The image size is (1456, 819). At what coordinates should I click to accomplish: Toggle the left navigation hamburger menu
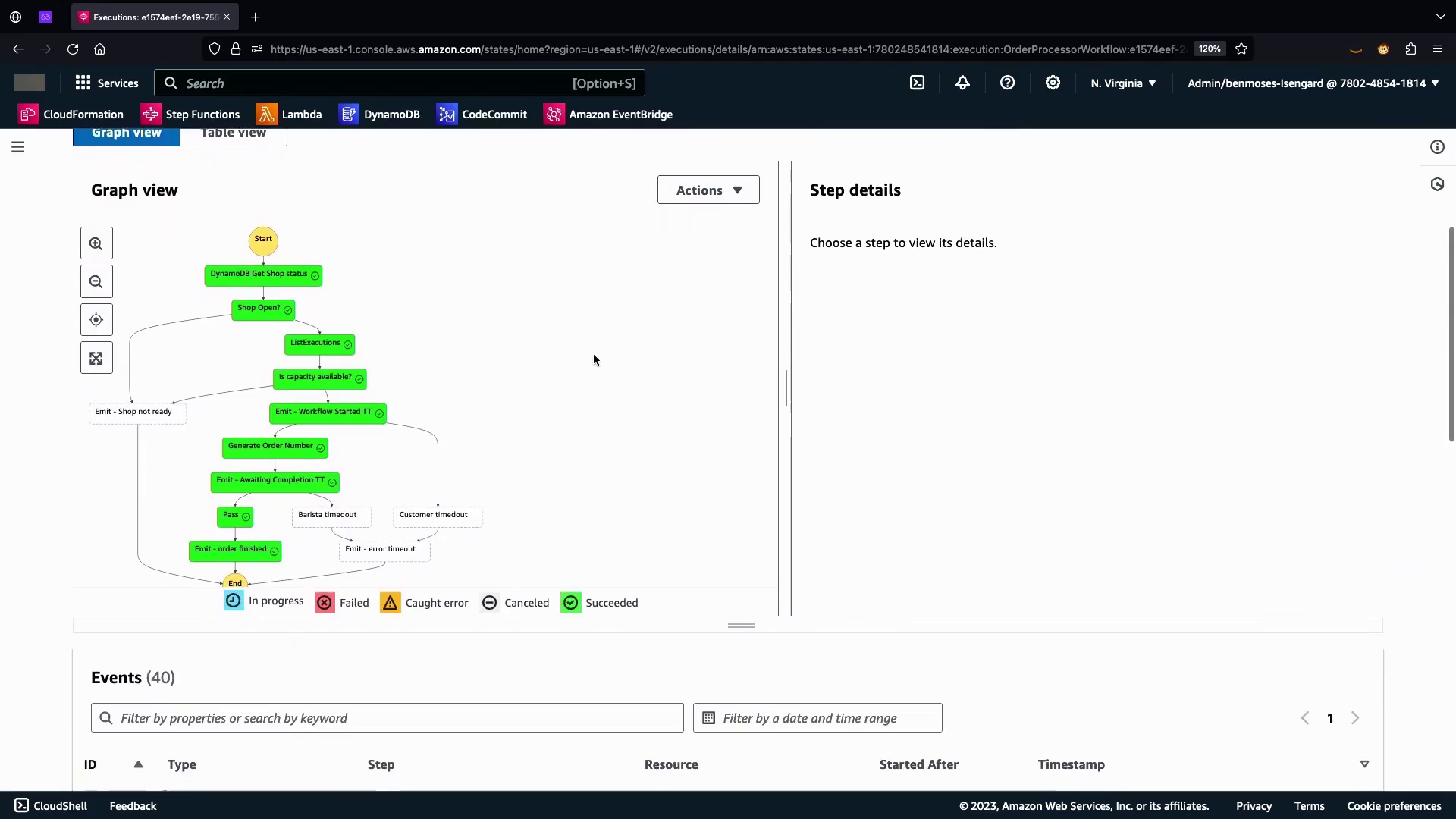[x=18, y=147]
